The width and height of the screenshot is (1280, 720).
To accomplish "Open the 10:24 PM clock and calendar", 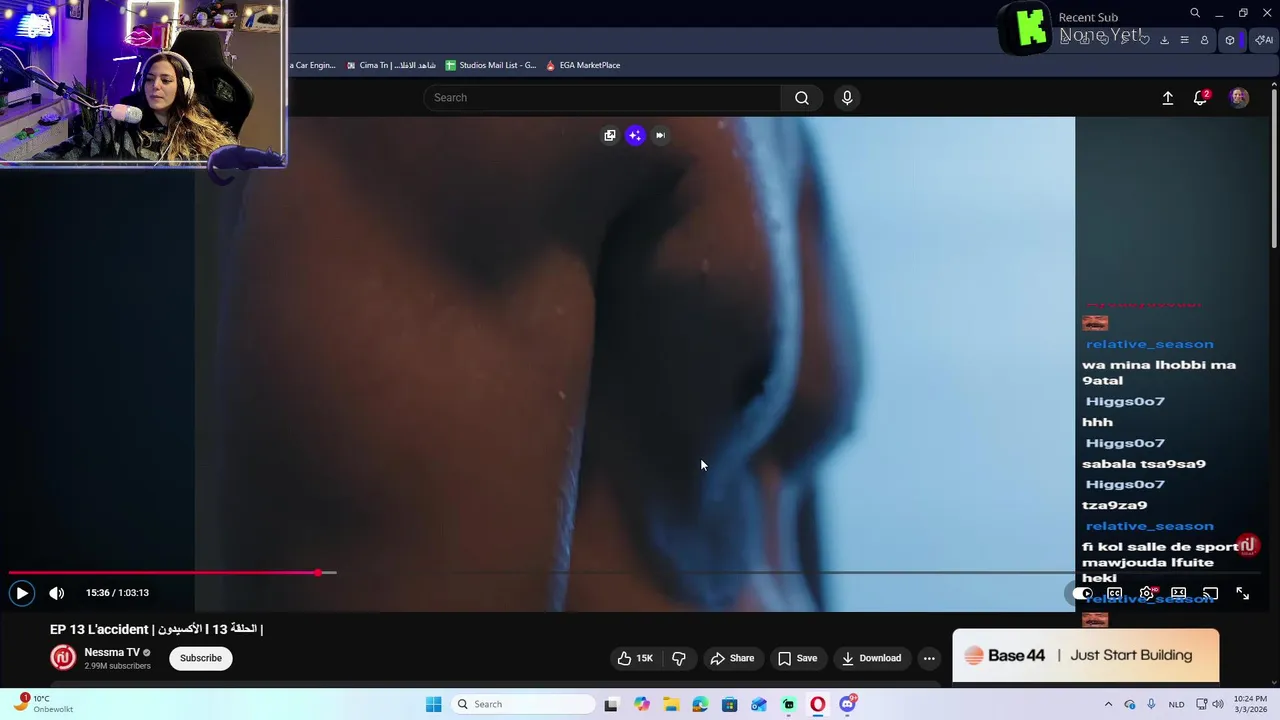I will [x=1250, y=704].
